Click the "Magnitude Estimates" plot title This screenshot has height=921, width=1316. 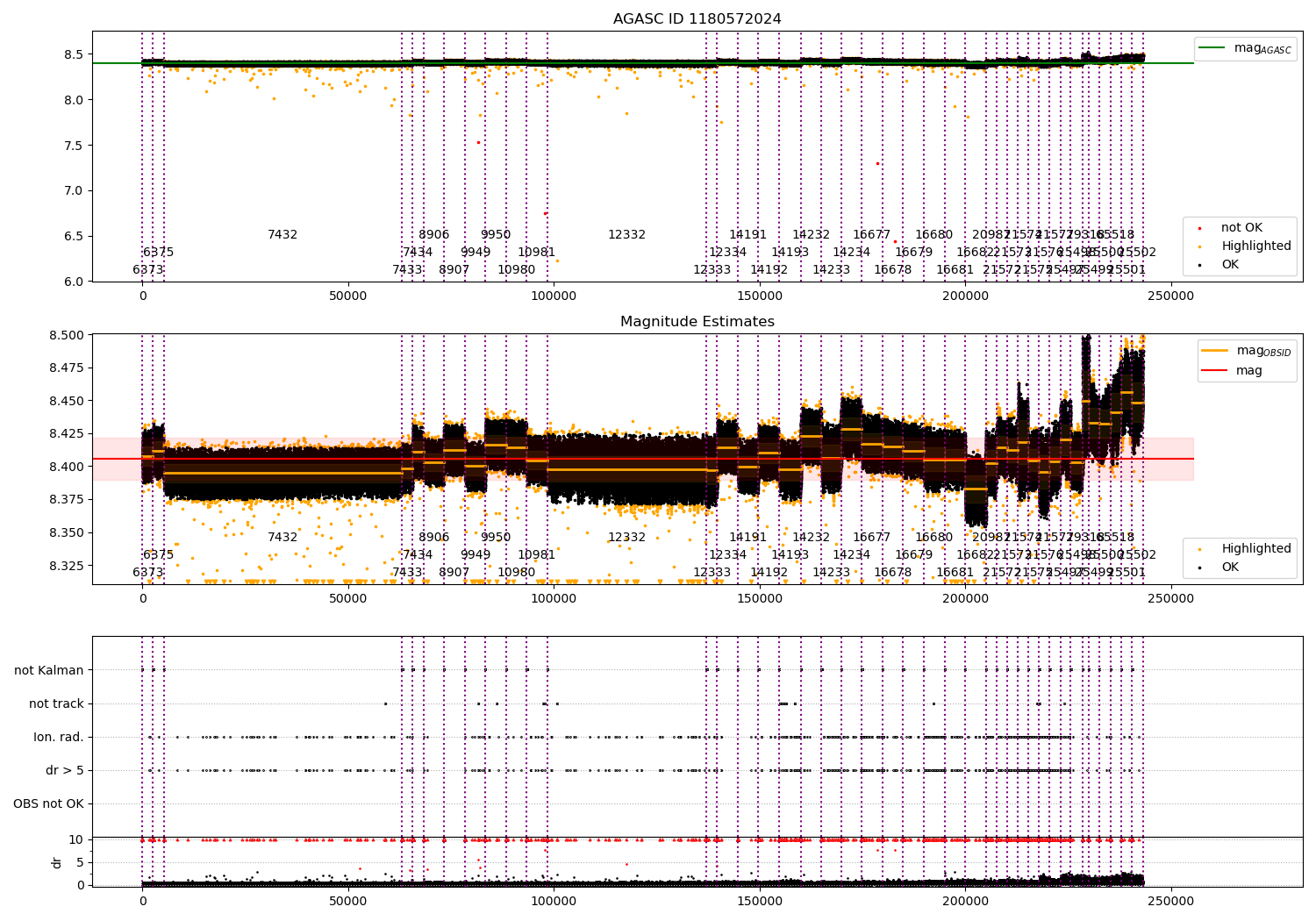697,322
